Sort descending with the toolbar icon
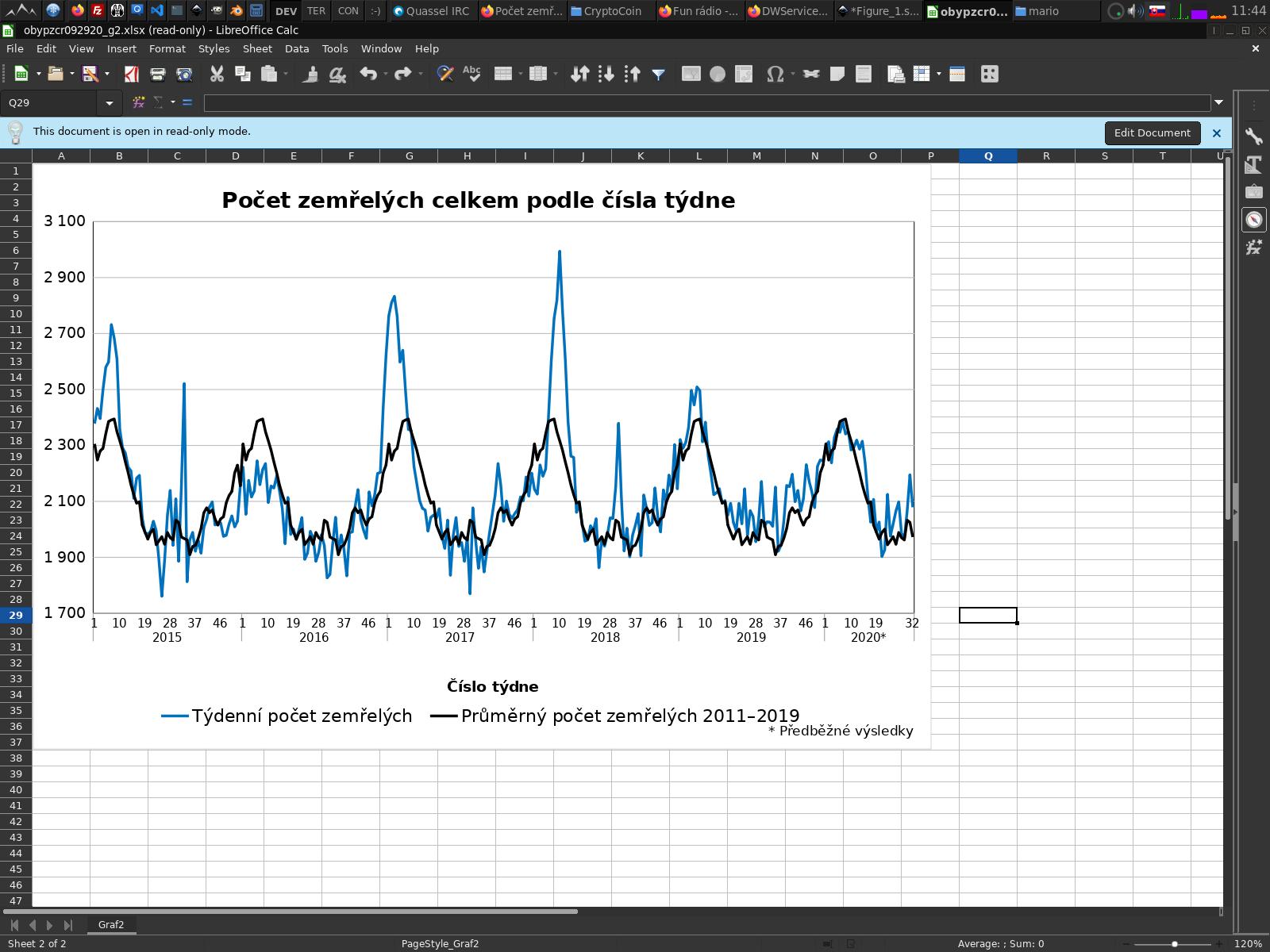Viewport: 1270px width, 952px height. 633,74
